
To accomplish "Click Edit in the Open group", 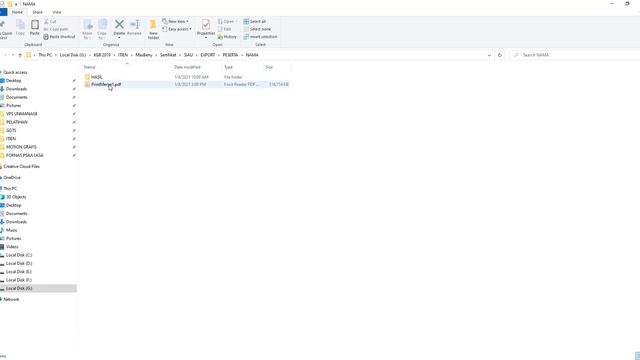I will (224, 29).
